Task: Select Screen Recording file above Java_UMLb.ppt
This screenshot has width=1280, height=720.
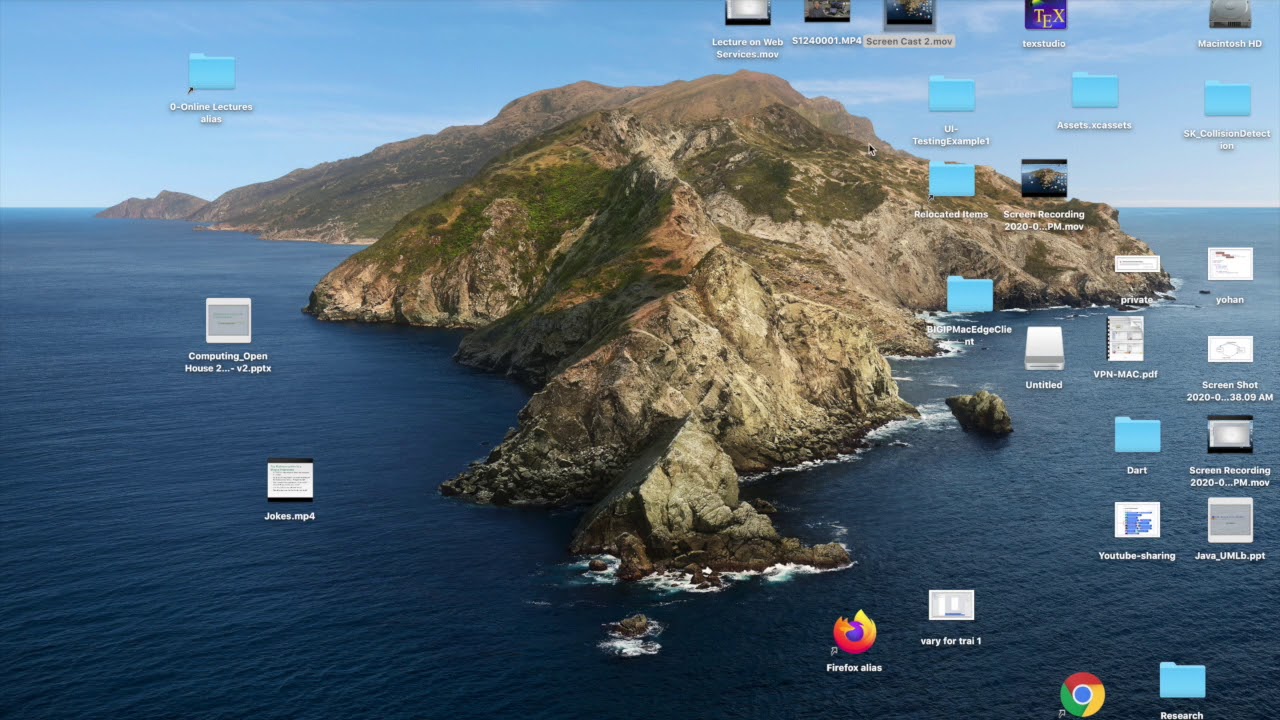Action: pyautogui.click(x=1230, y=435)
